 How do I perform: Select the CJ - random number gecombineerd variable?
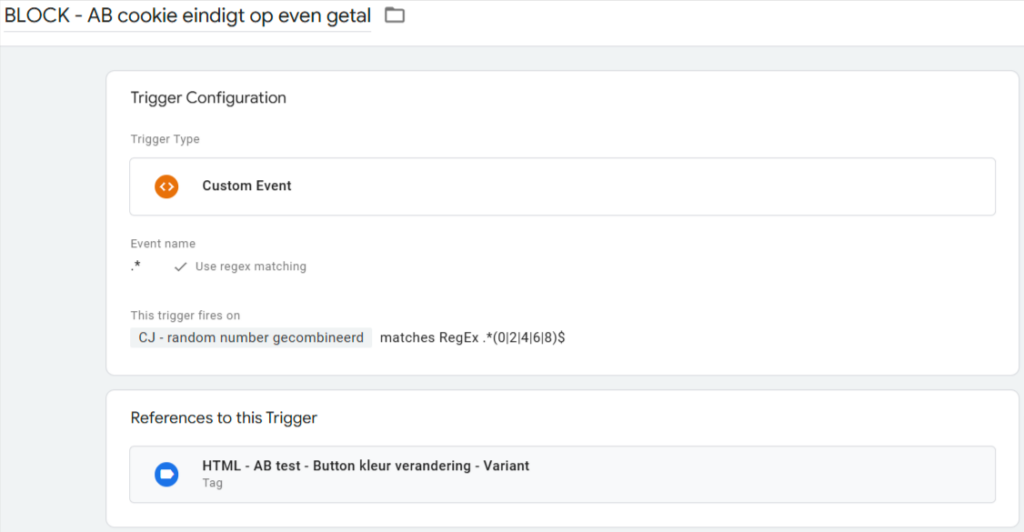pos(251,337)
